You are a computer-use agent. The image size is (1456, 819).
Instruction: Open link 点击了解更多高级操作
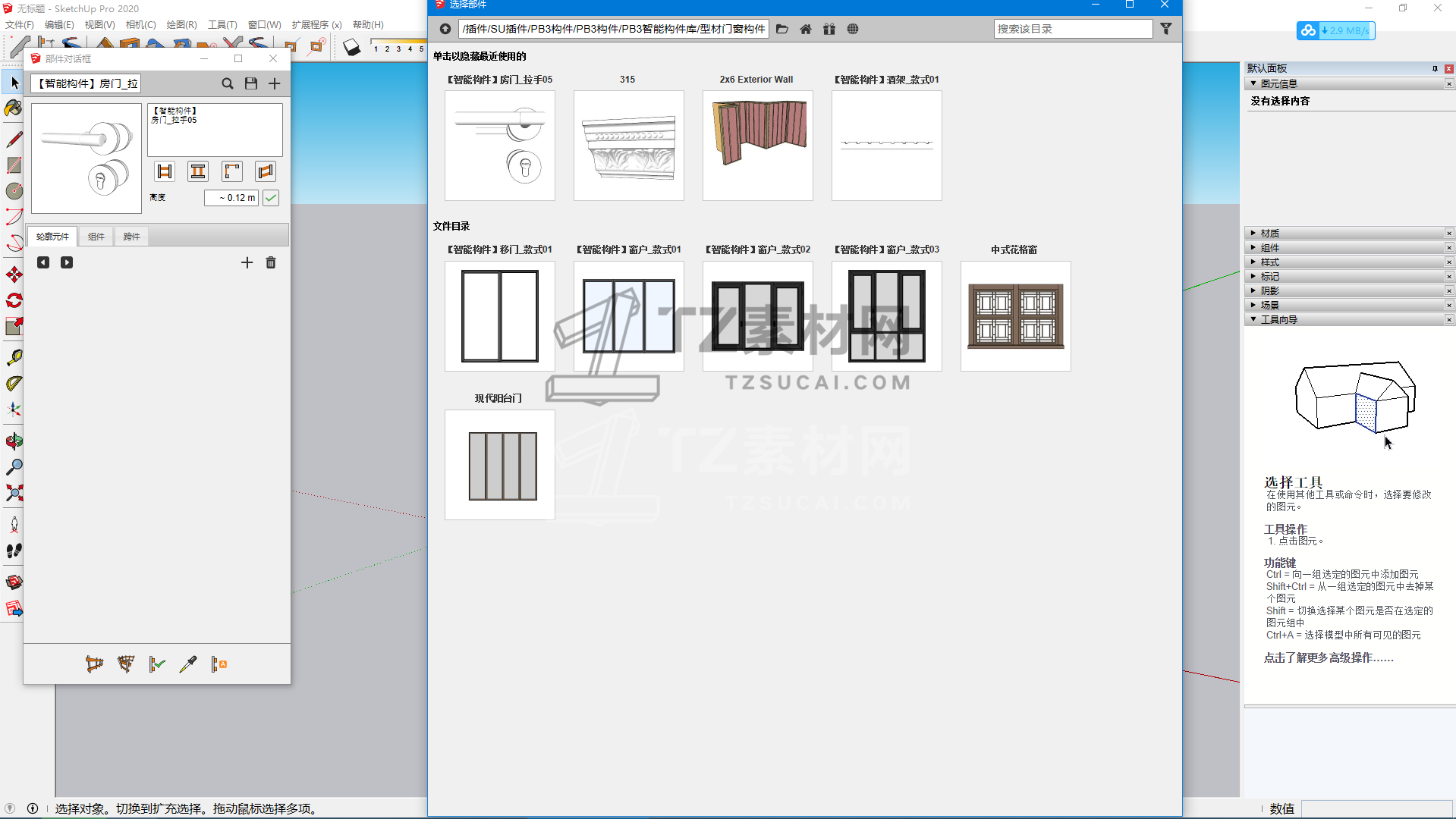point(1329,658)
